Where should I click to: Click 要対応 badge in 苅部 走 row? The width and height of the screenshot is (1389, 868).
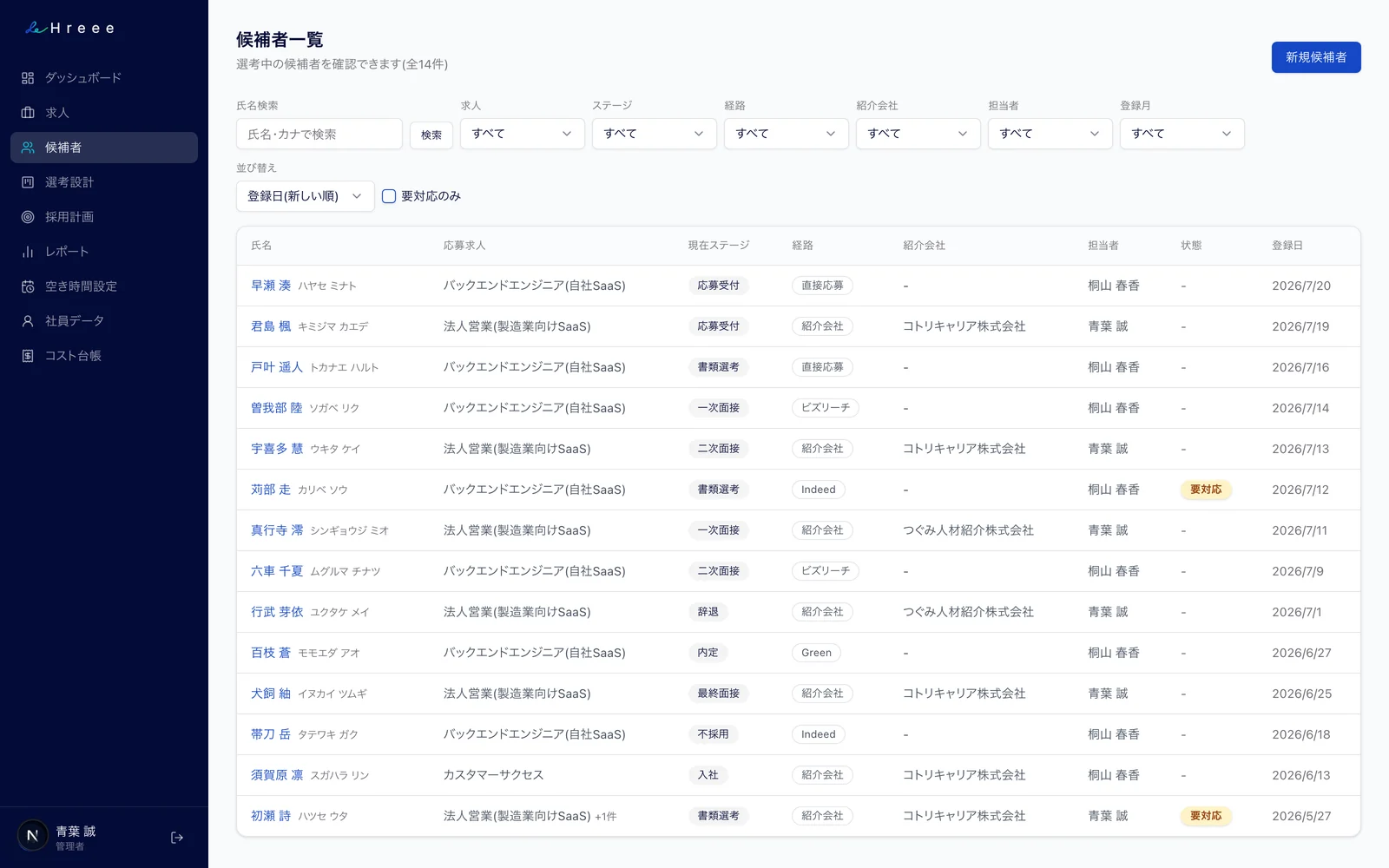(x=1206, y=490)
